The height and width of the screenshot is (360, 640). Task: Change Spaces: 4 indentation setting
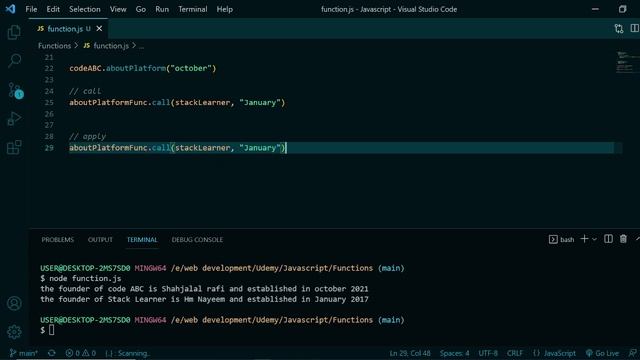(x=454, y=353)
